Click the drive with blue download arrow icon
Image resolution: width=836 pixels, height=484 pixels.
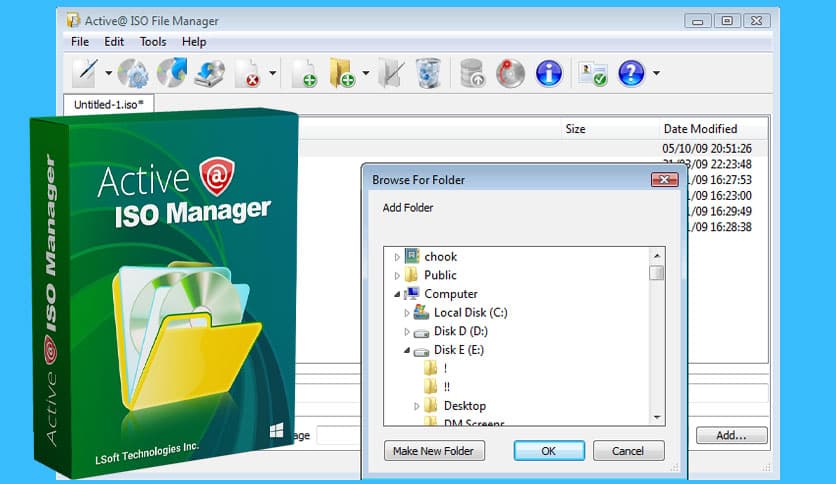(x=210, y=73)
